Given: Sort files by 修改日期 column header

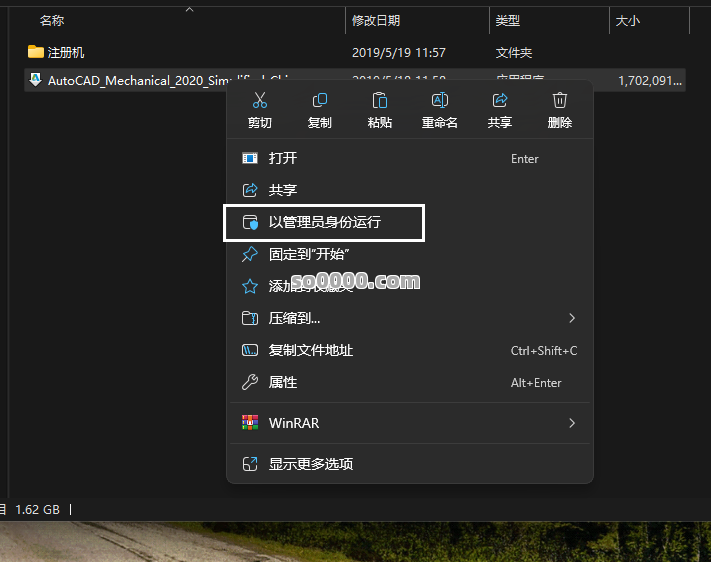Looking at the screenshot, I should pos(376,20).
